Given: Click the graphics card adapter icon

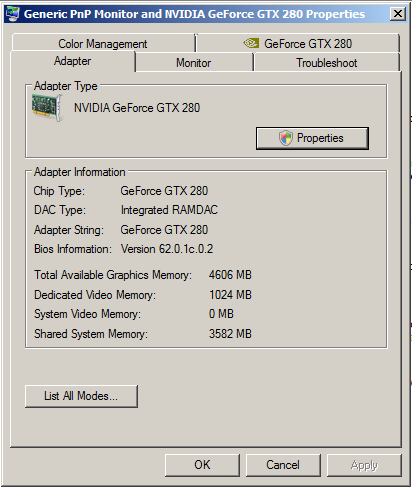Looking at the screenshot, I should (47, 107).
